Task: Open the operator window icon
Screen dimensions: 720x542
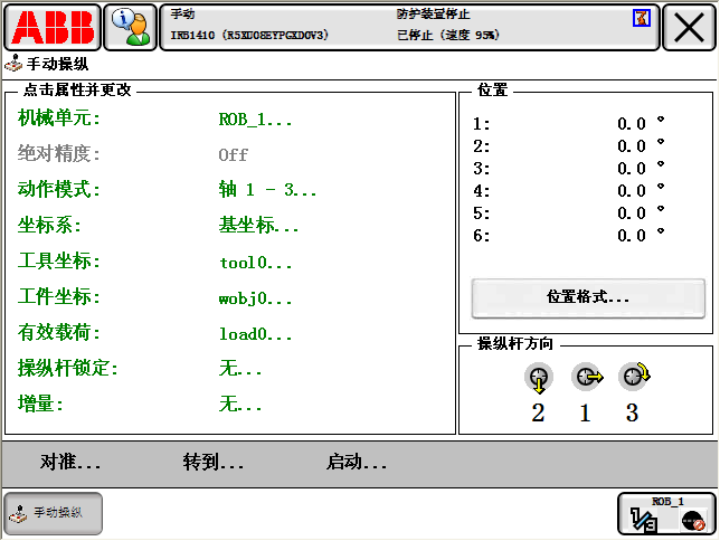Action: tap(130, 28)
